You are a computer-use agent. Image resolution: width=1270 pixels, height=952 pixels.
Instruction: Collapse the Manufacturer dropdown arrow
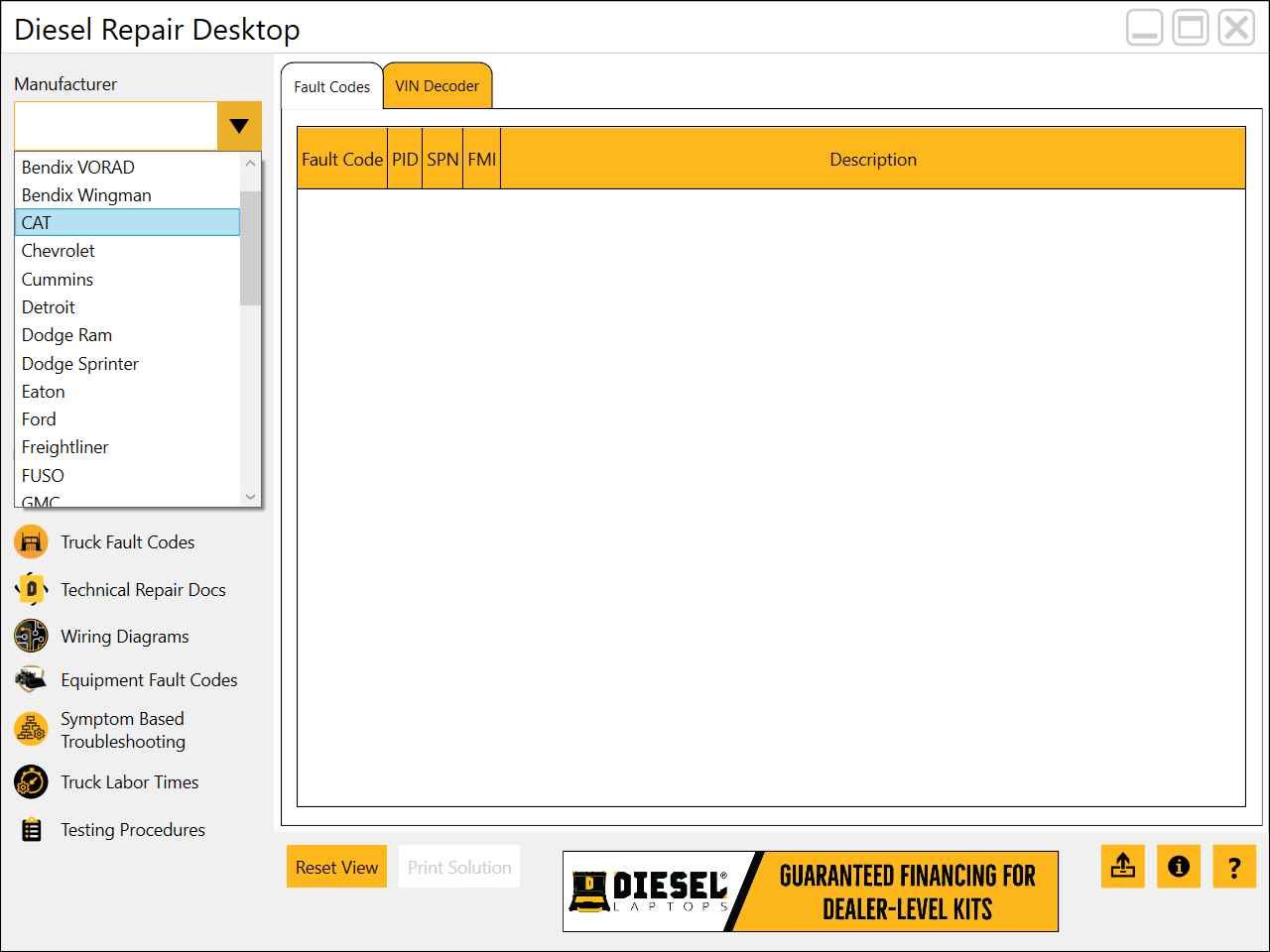pyautogui.click(x=239, y=126)
